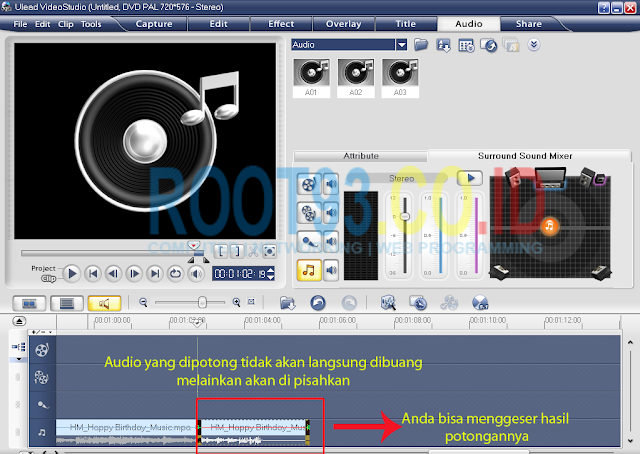The height and width of the screenshot is (454, 640).
Task: Step to the previous frame
Action: [x=113, y=274]
